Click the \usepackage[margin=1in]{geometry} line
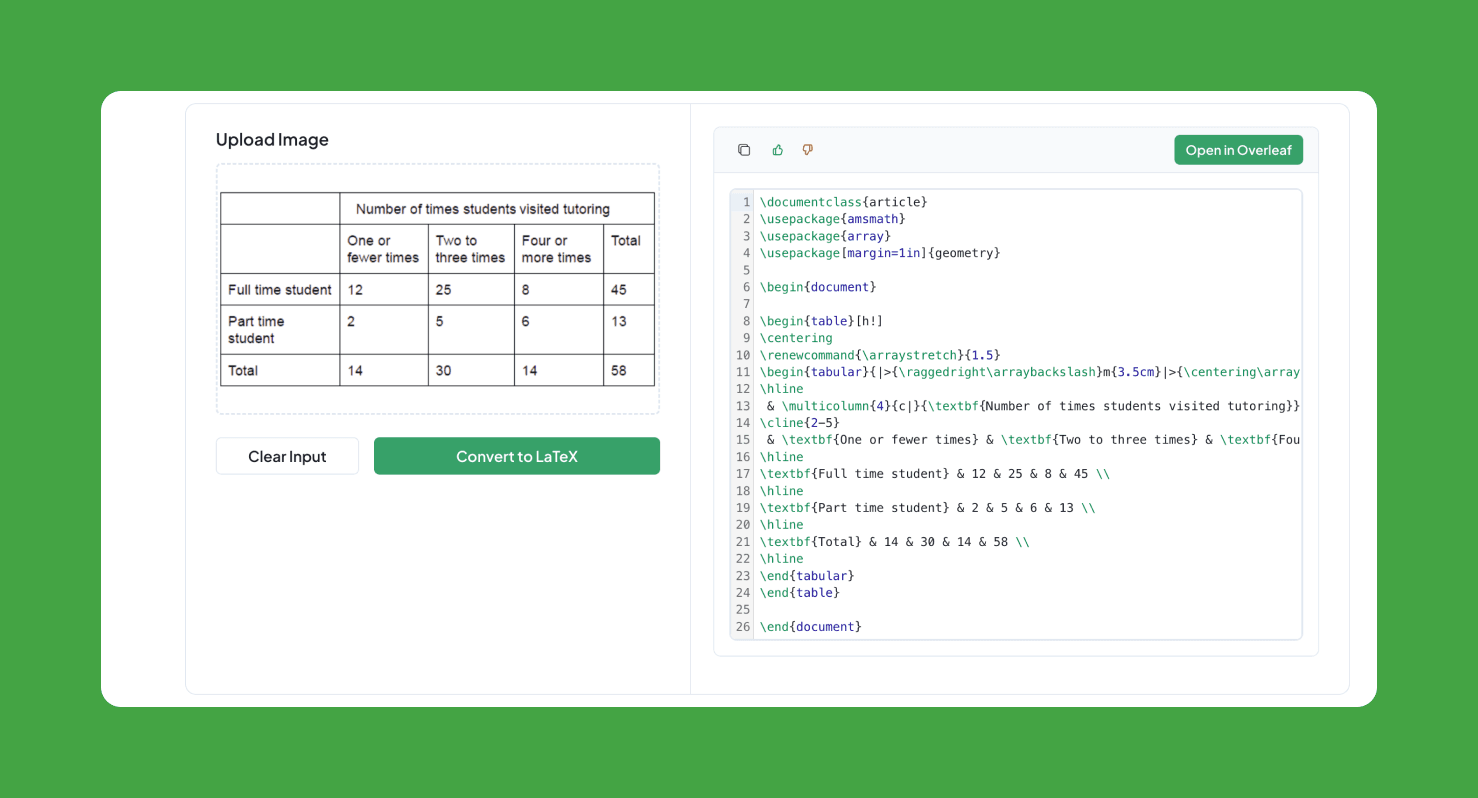The width and height of the screenshot is (1478, 798). (880, 253)
